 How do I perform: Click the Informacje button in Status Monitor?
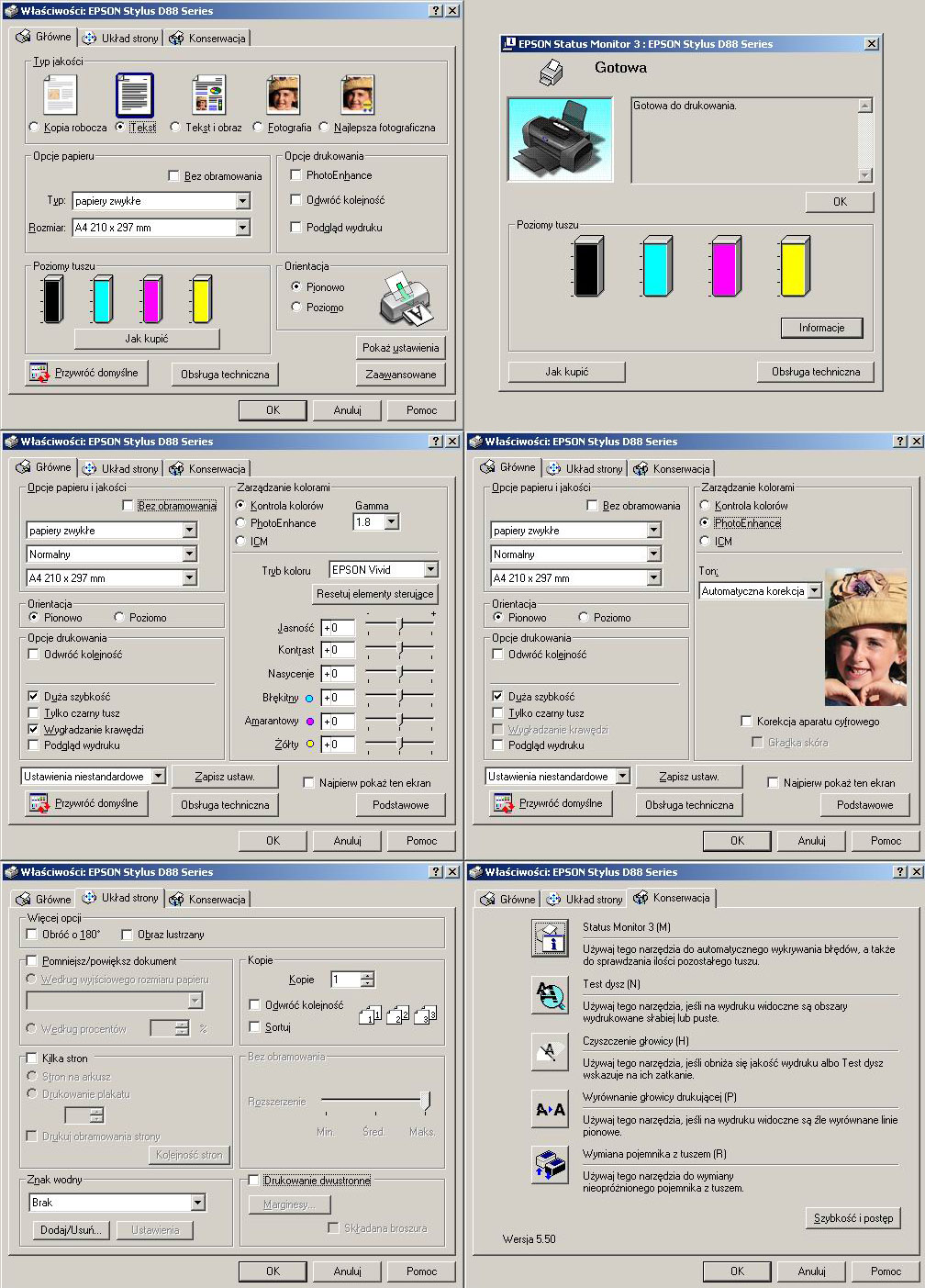(x=821, y=328)
